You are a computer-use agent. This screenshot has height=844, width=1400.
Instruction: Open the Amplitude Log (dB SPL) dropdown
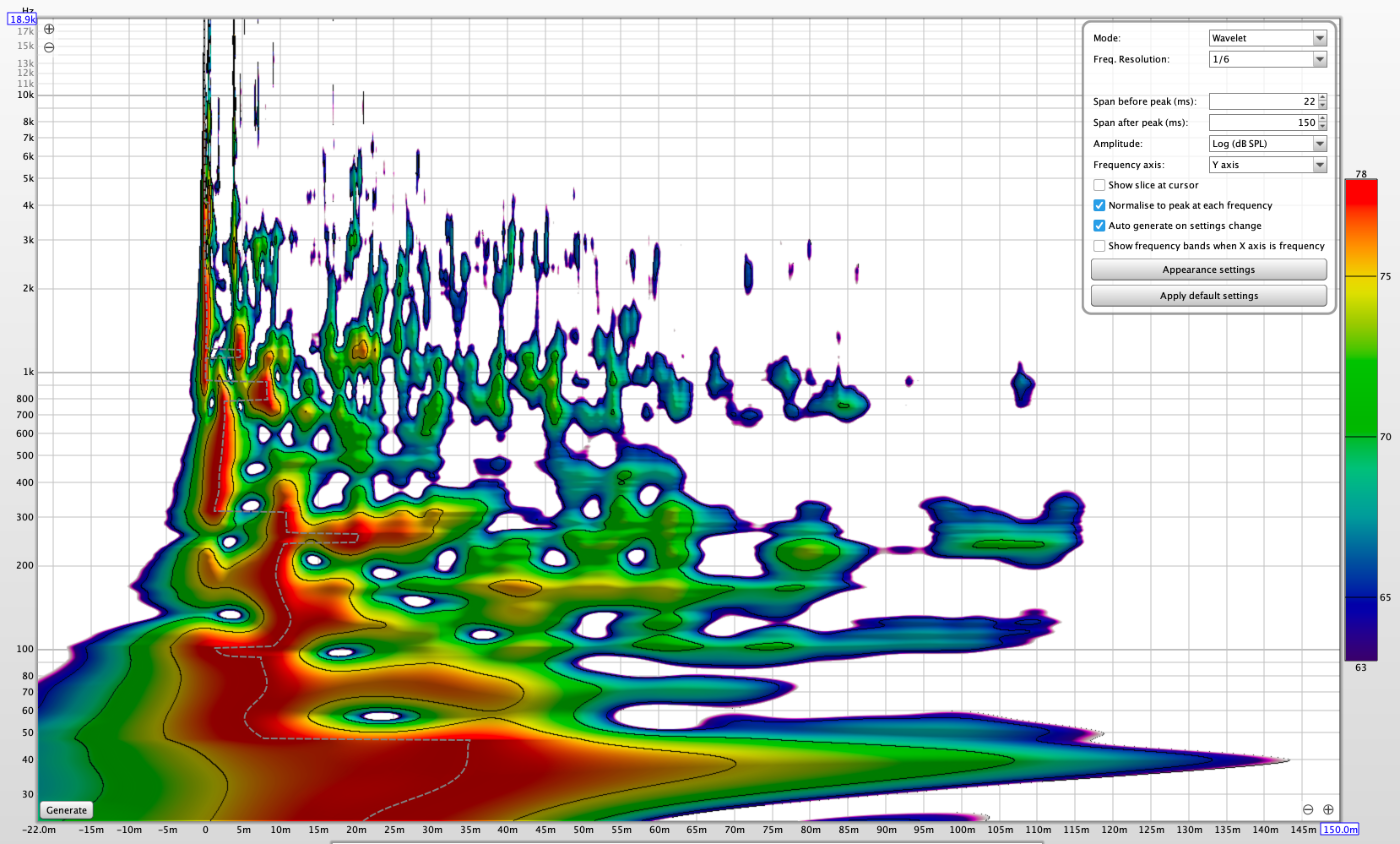1267,143
